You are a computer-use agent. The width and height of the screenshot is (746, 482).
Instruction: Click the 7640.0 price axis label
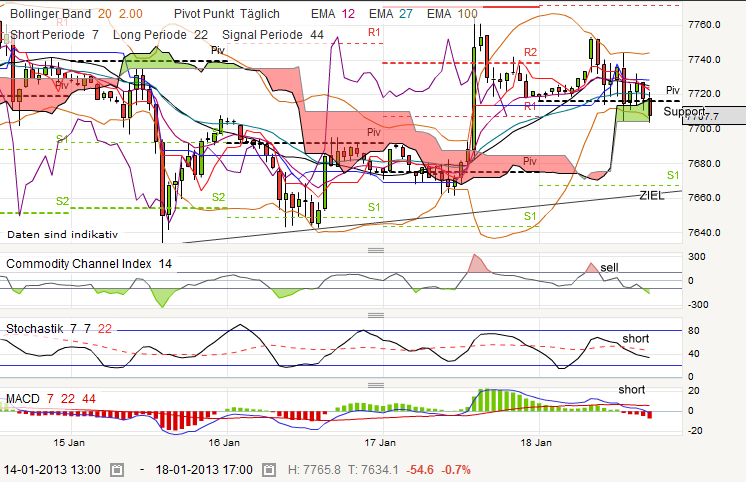coord(704,233)
